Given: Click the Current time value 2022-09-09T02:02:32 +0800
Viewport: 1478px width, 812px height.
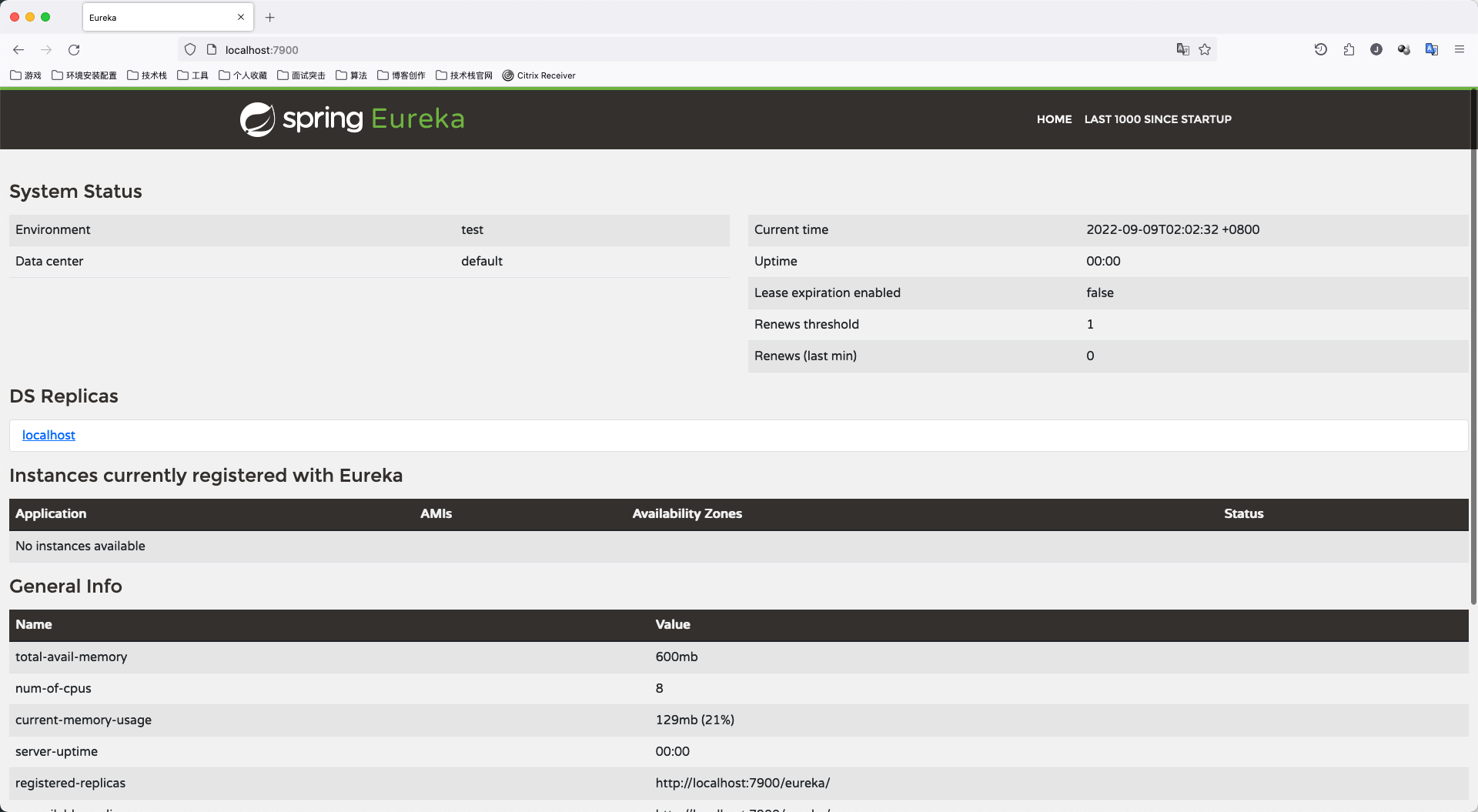Looking at the screenshot, I should 1172,229.
